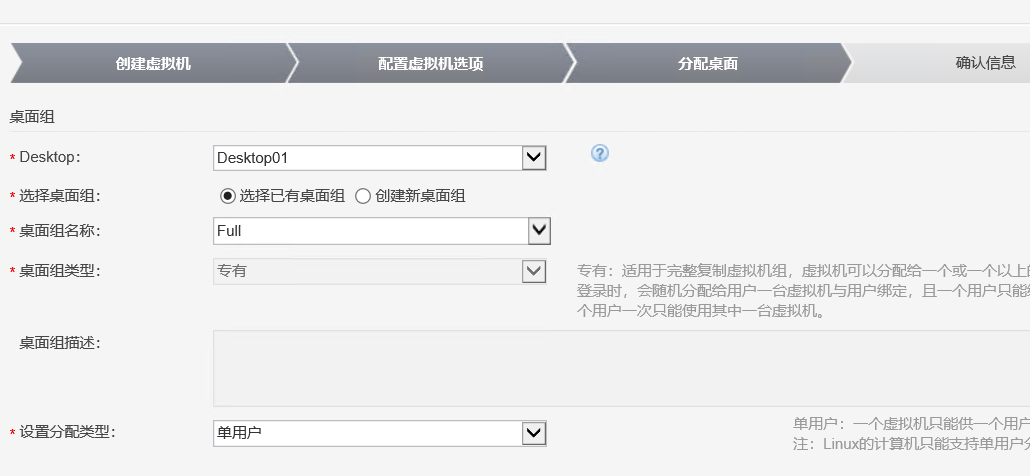The height and width of the screenshot is (476, 1030).
Task: Click the 创建新桌面组 option label
Action: click(420, 196)
